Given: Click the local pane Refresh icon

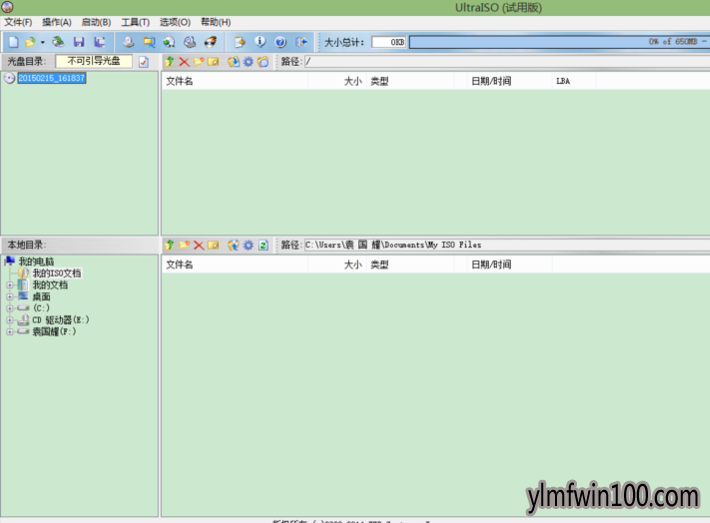Looking at the screenshot, I should (263, 245).
